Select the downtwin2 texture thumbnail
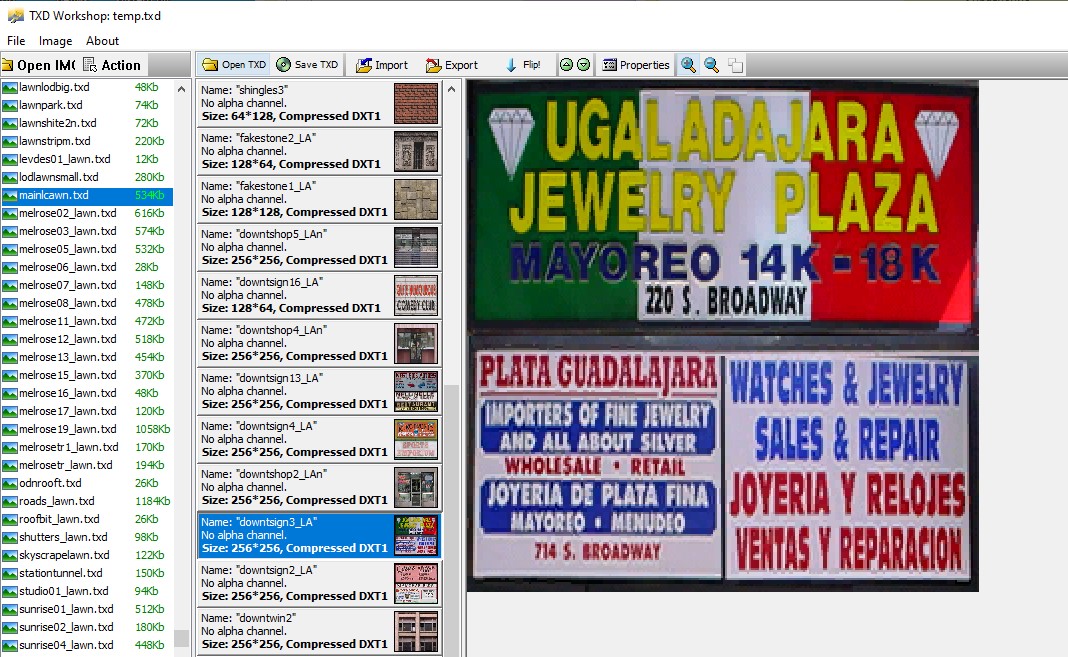 coord(415,631)
